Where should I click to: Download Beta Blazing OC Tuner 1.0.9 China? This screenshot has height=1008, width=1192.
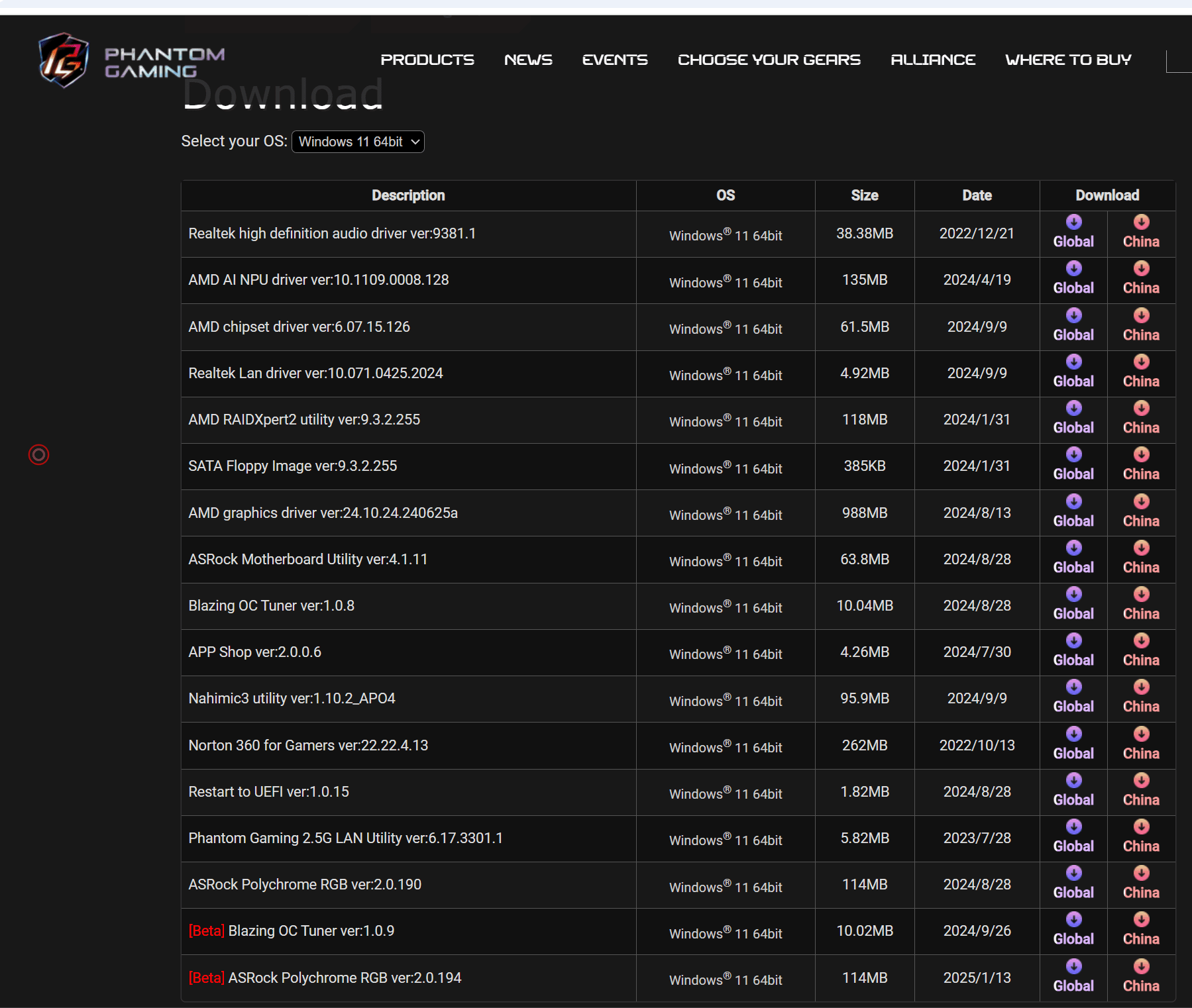(x=1141, y=930)
